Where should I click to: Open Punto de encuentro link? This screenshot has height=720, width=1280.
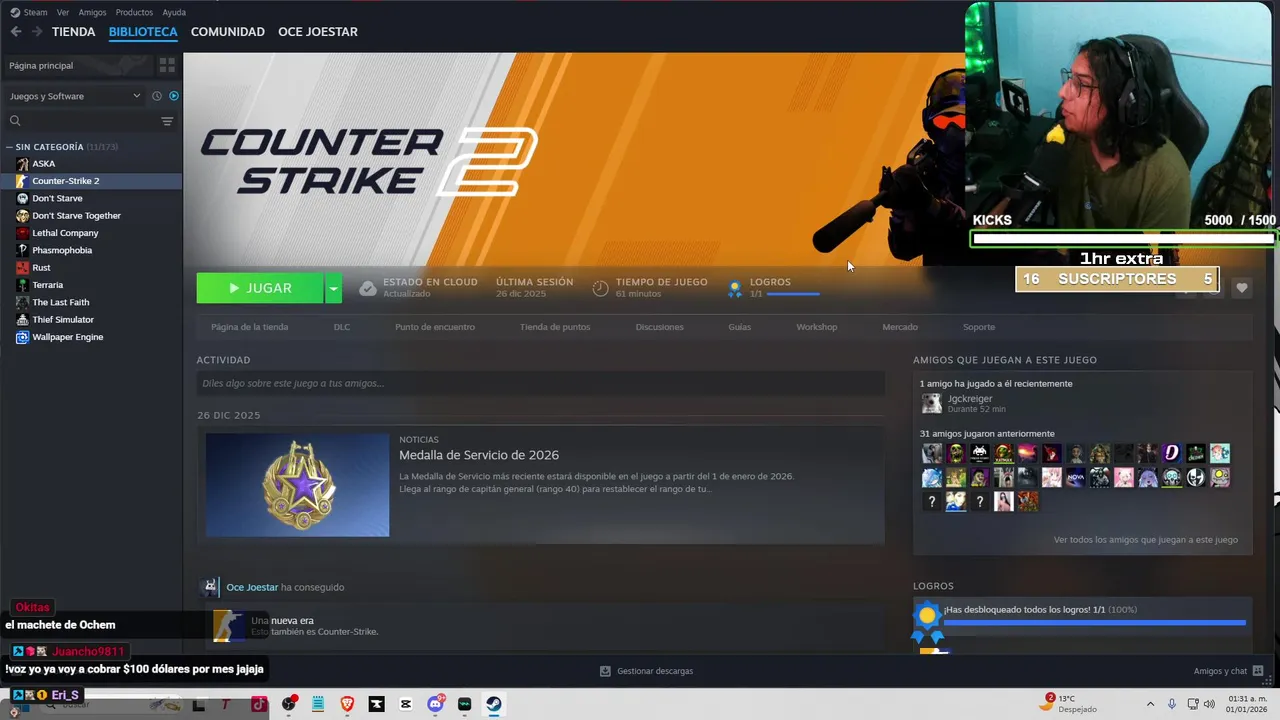tap(435, 327)
